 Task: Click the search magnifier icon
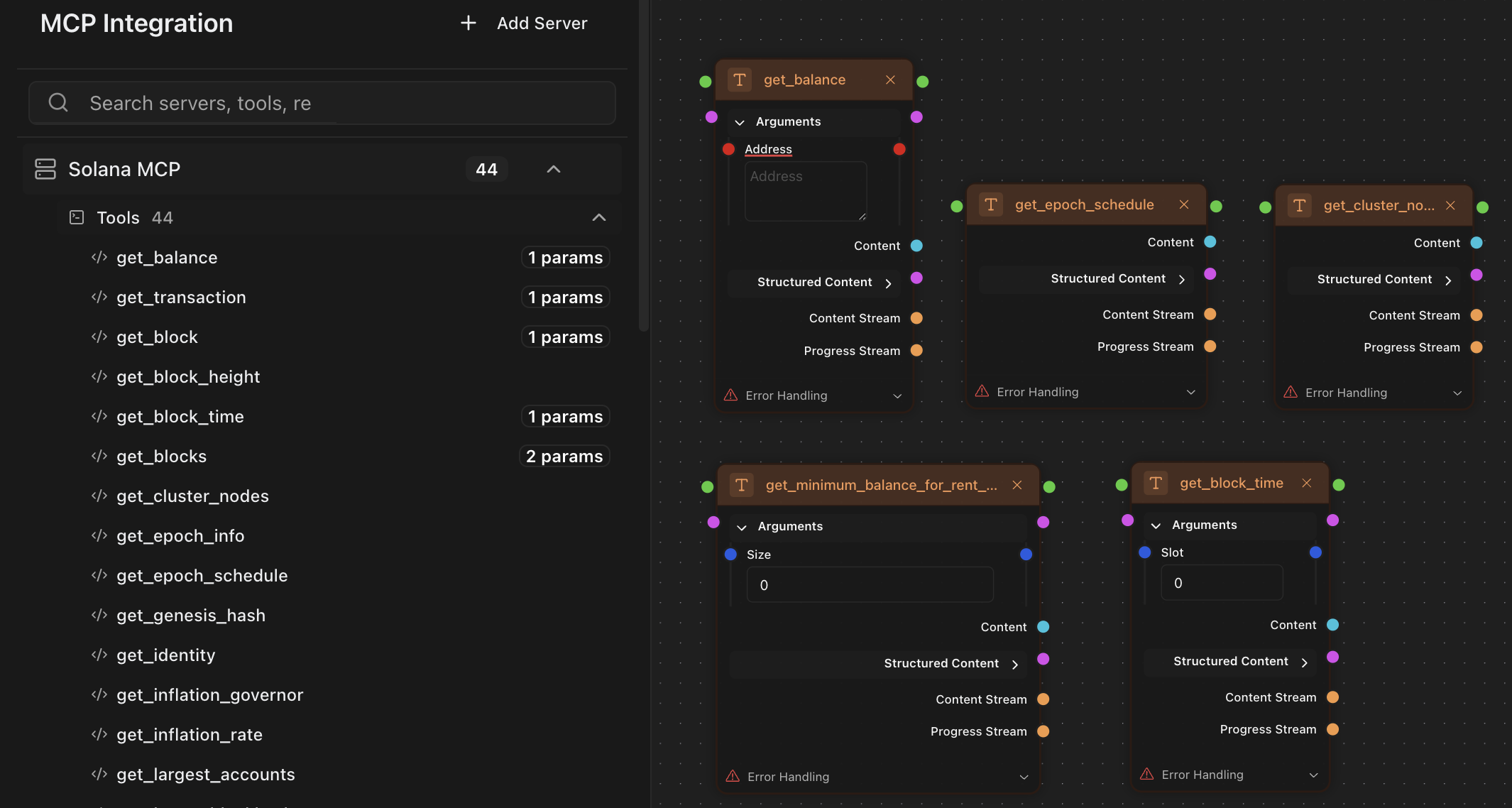click(58, 103)
